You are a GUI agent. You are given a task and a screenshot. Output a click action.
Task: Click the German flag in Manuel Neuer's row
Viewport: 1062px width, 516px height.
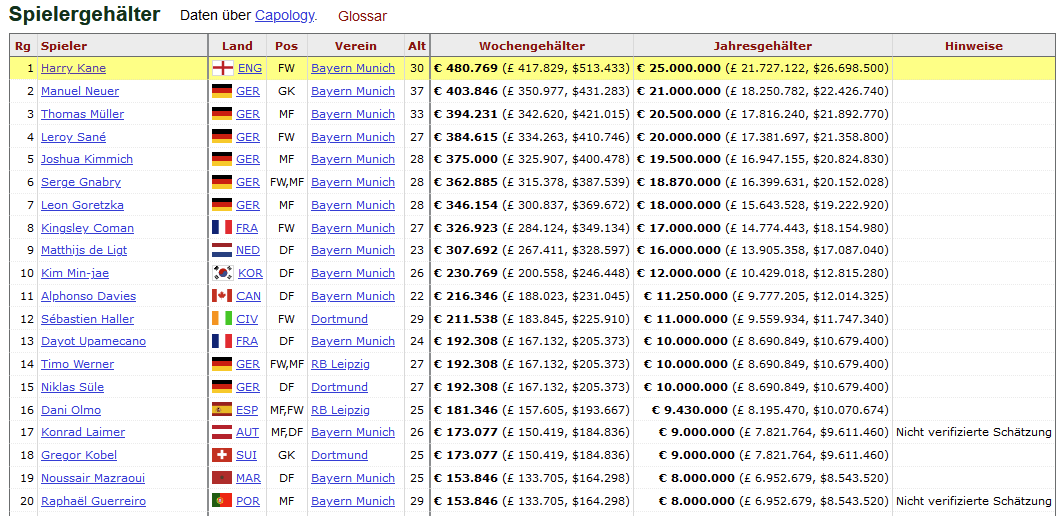[x=222, y=91]
